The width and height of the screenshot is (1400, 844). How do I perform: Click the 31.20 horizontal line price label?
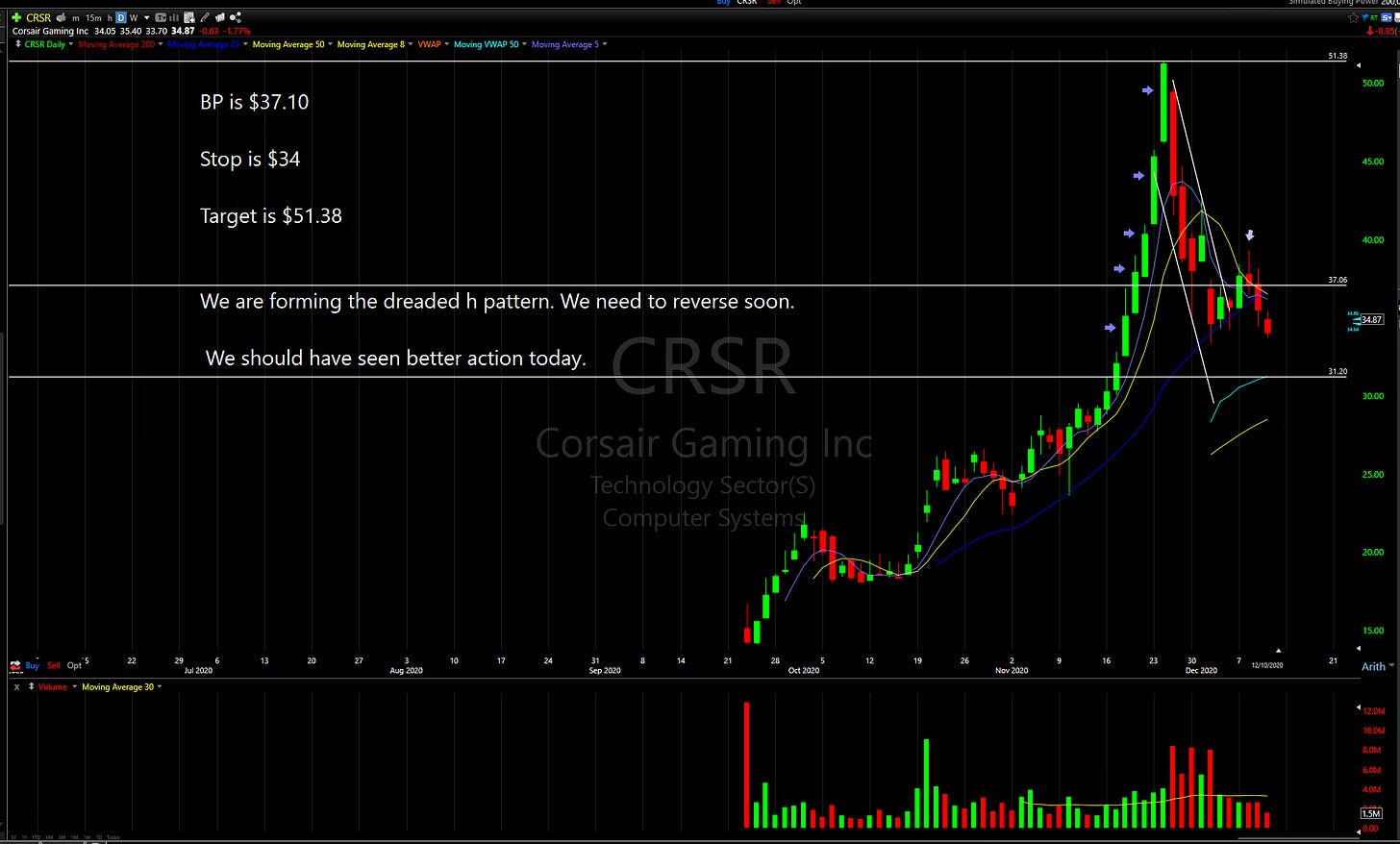click(1337, 371)
